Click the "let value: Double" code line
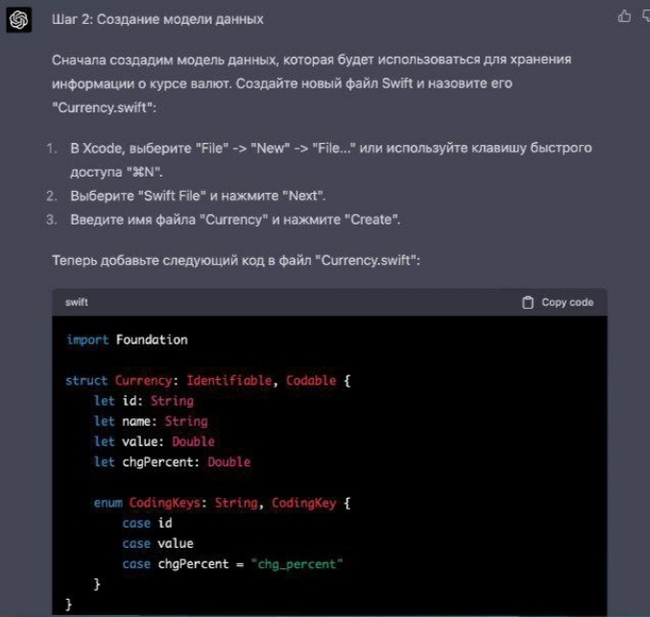The height and width of the screenshot is (617, 650). coord(154,442)
